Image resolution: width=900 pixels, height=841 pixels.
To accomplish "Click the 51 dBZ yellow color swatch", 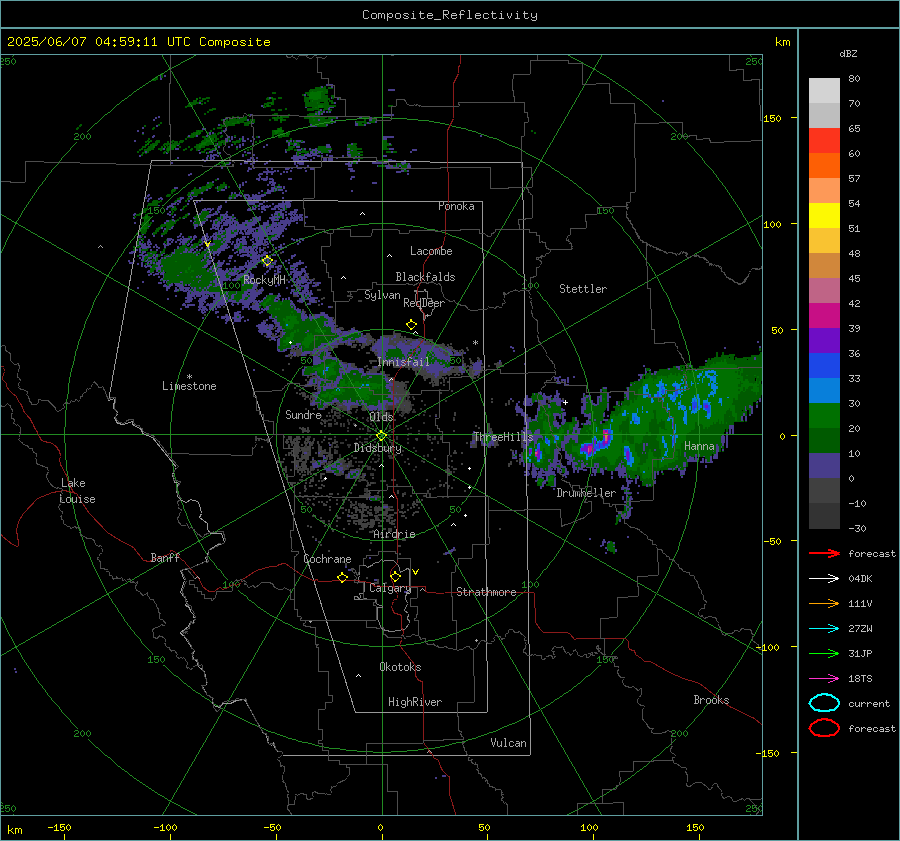I will pyautogui.click(x=824, y=215).
